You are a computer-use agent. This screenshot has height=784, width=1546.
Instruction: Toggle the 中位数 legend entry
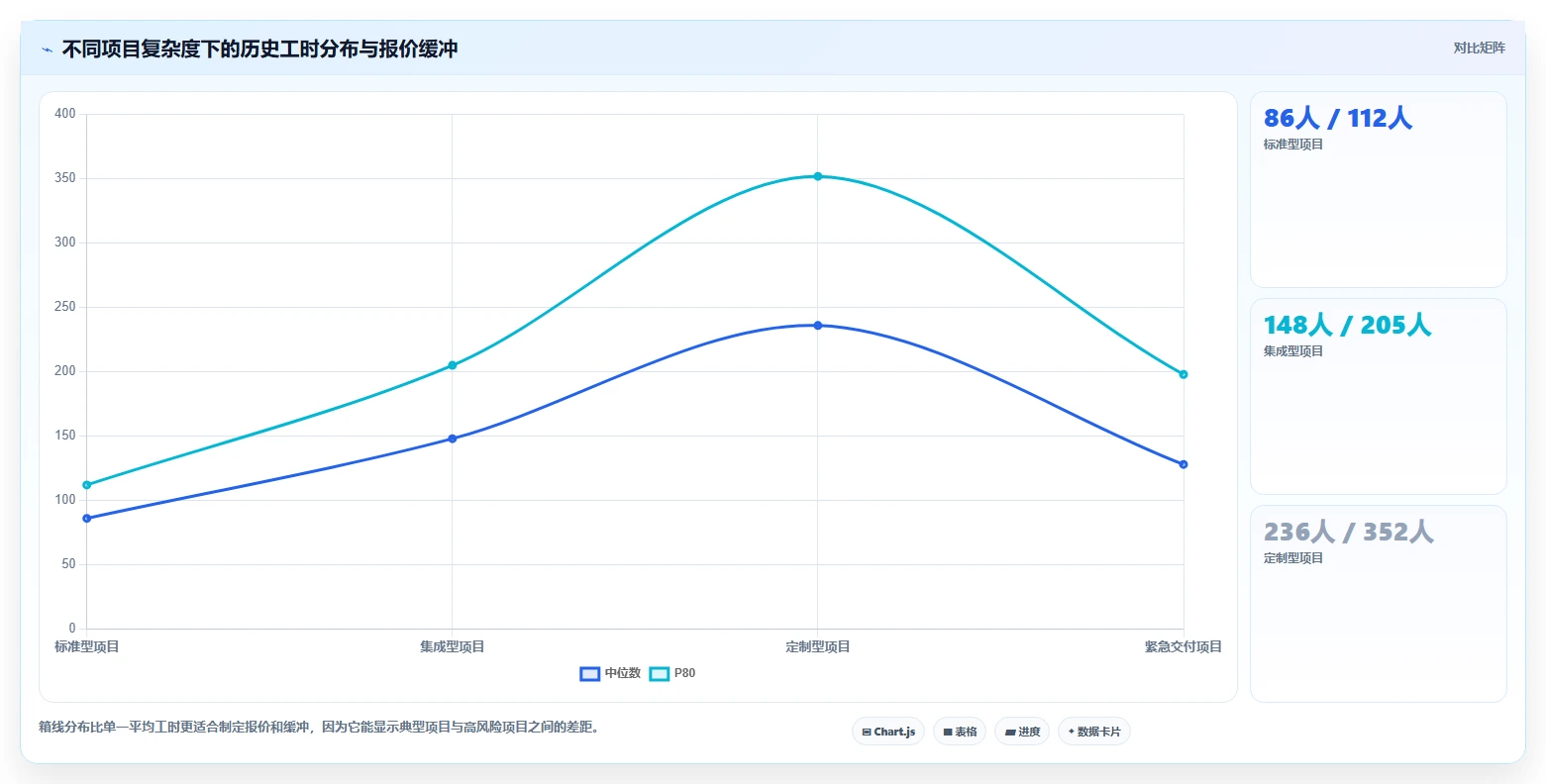coord(610,673)
